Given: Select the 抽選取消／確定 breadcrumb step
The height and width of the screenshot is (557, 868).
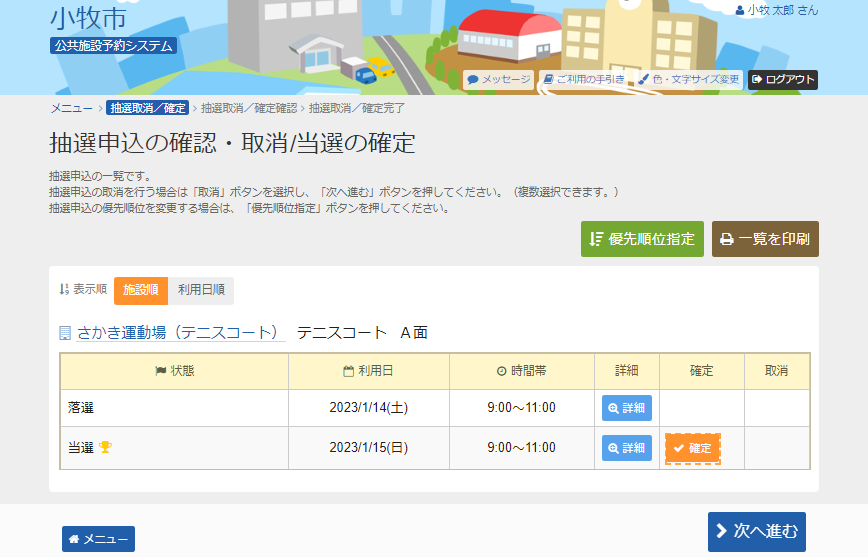Looking at the screenshot, I should click(148, 108).
